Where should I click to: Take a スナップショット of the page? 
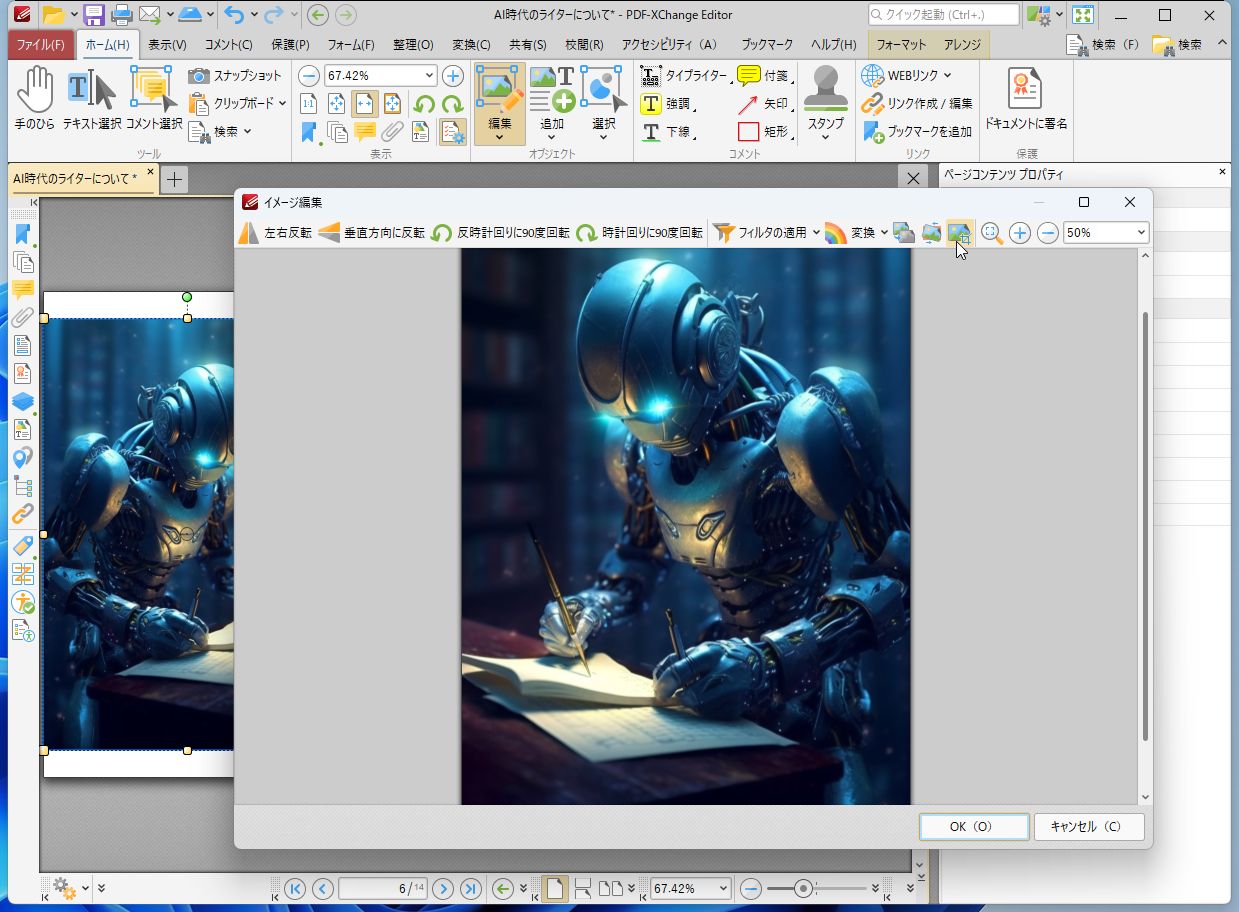pyautogui.click(x=236, y=76)
